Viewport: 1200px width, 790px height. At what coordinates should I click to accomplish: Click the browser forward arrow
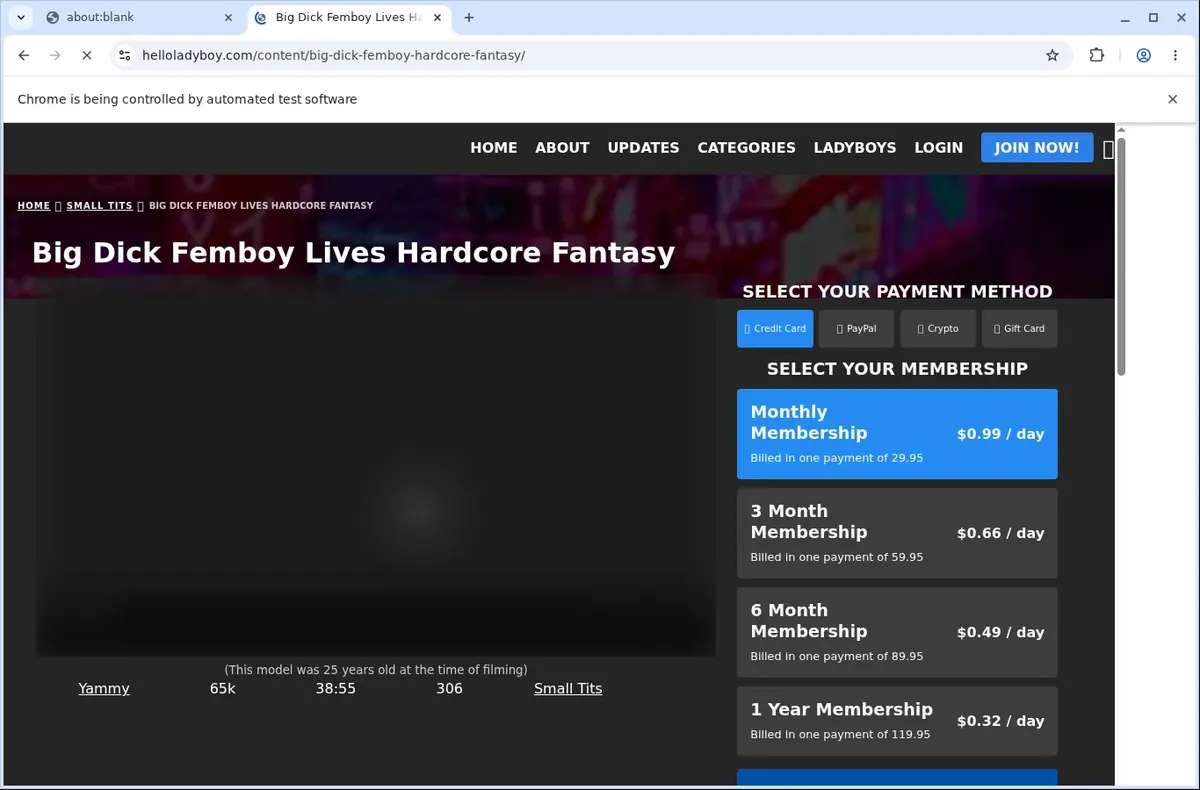tap(55, 56)
